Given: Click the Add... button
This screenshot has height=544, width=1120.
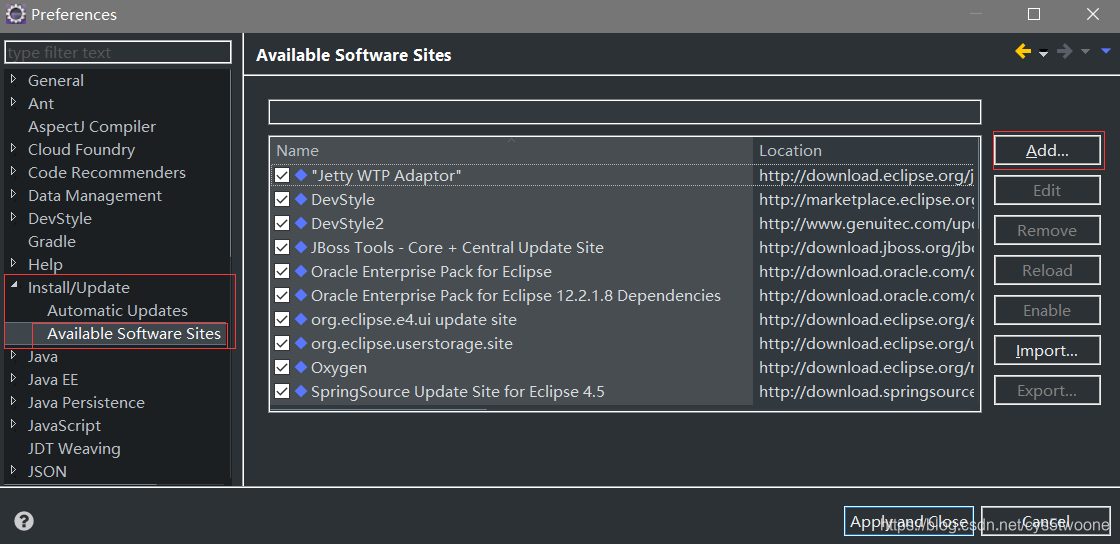Looking at the screenshot, I should pos(1046,151).
